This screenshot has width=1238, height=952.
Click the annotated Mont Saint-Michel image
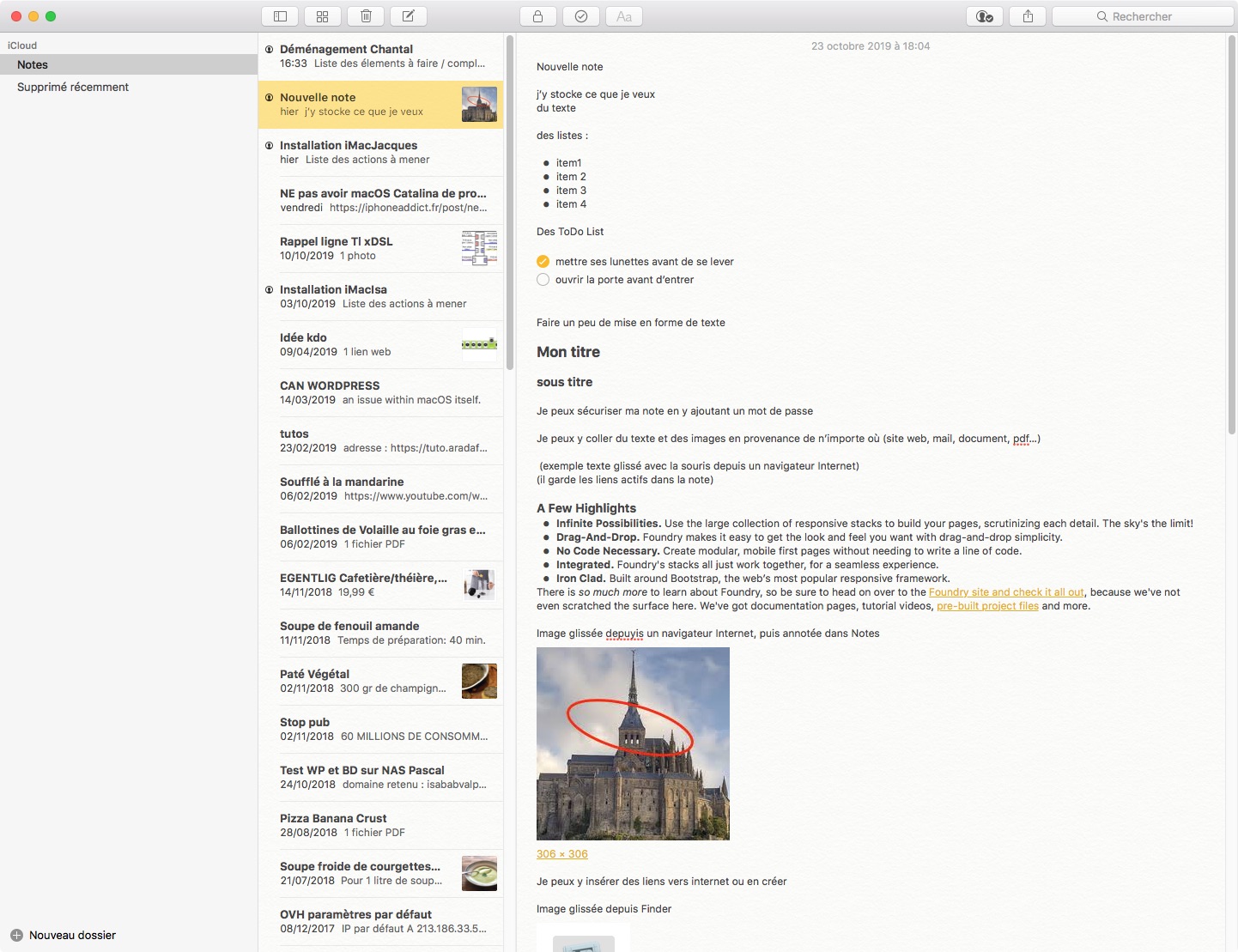click(x=633, y=743)
